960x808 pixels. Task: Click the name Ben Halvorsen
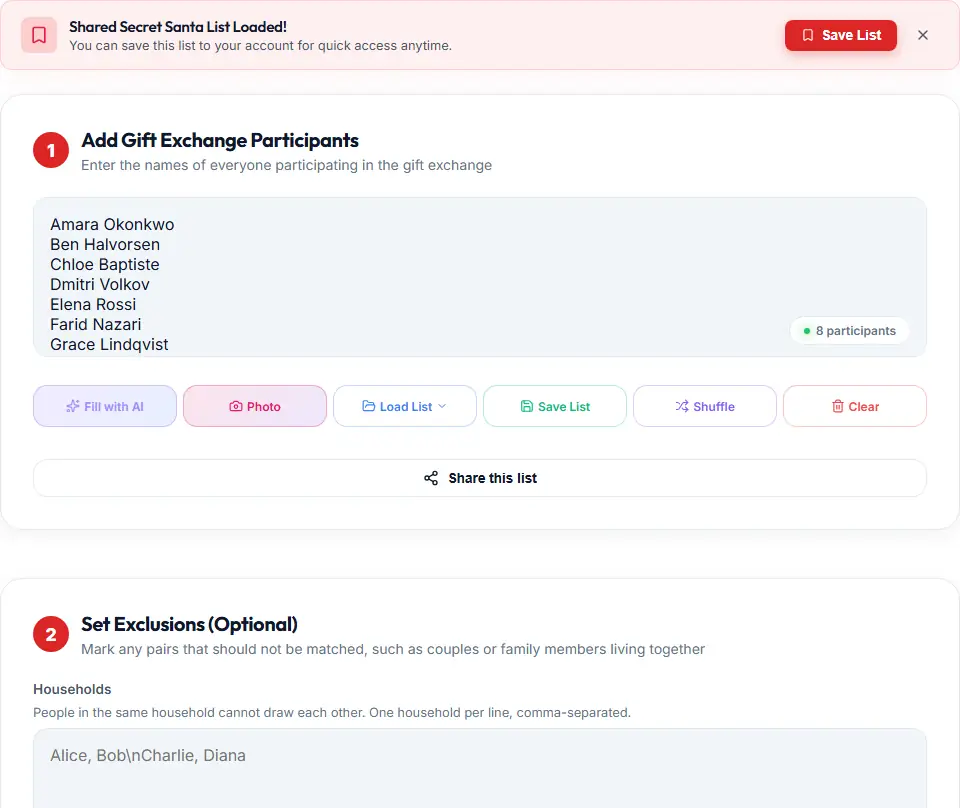[x=105, y=245]
